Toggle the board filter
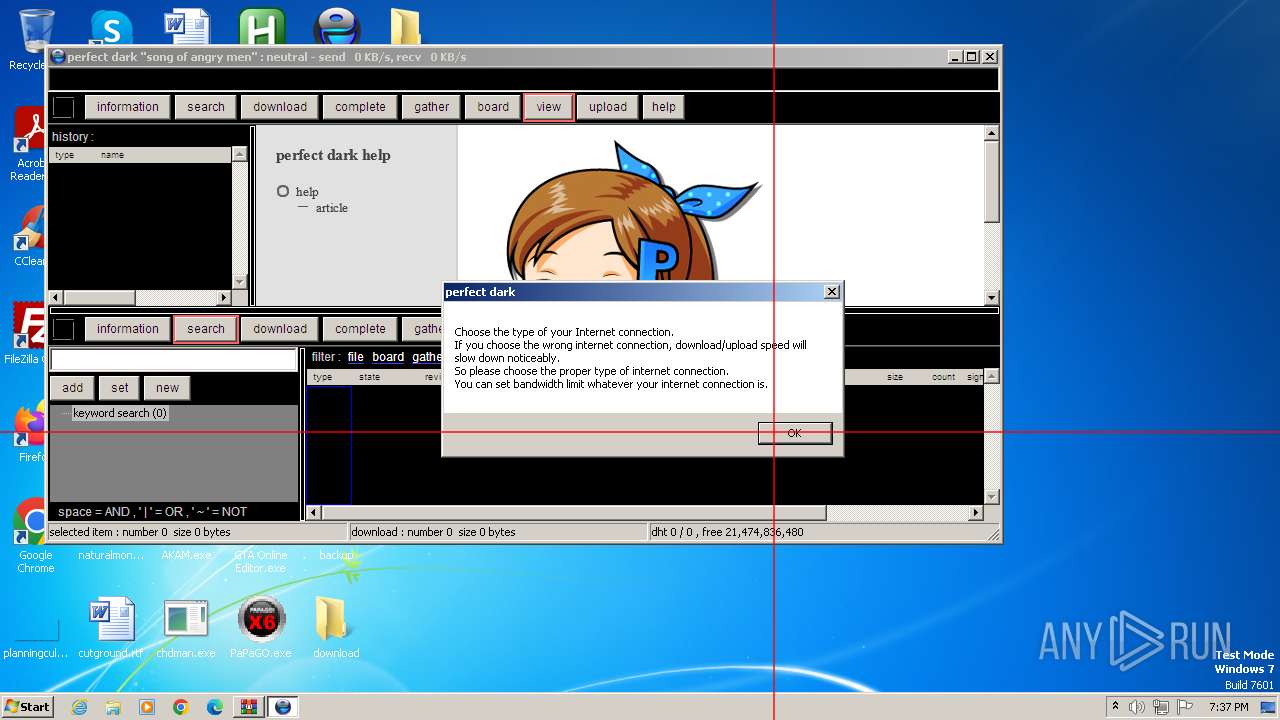This screenshot has height=720, width=1280. pos(388,357)
